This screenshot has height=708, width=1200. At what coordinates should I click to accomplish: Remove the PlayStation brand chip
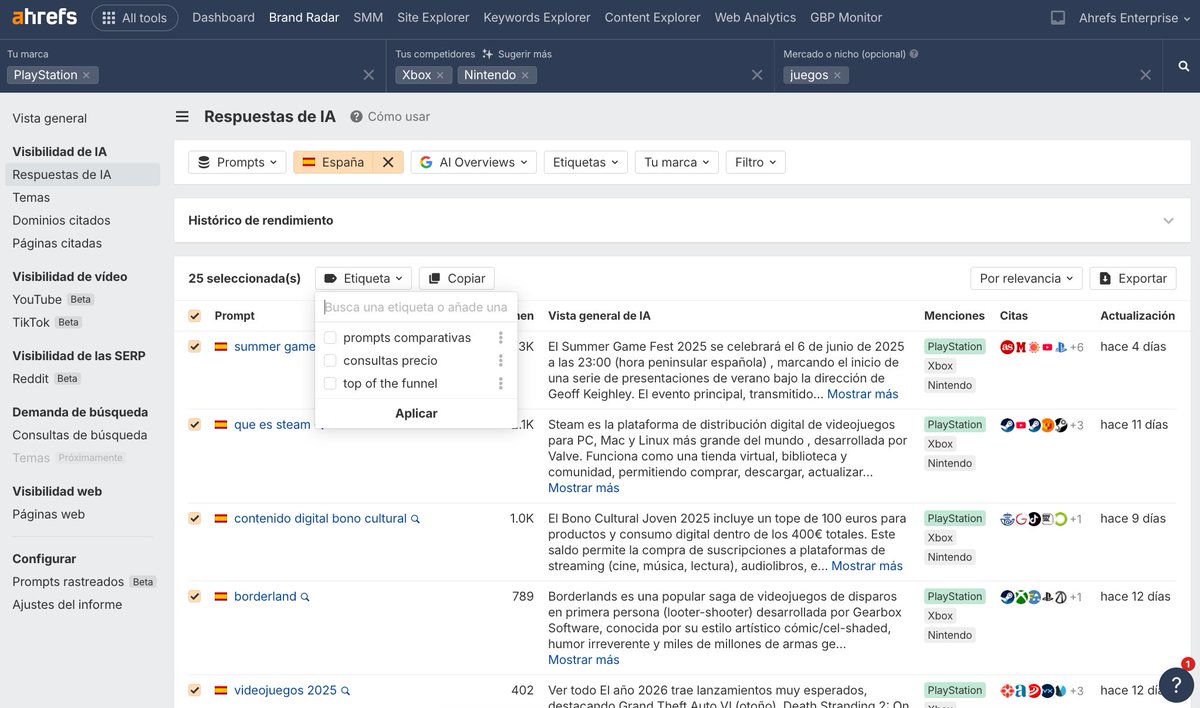(x=86, y=75)
